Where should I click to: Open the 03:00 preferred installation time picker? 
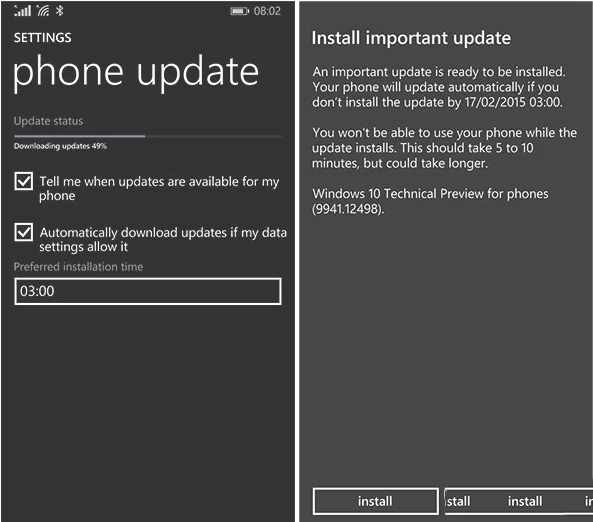[148, 291]
